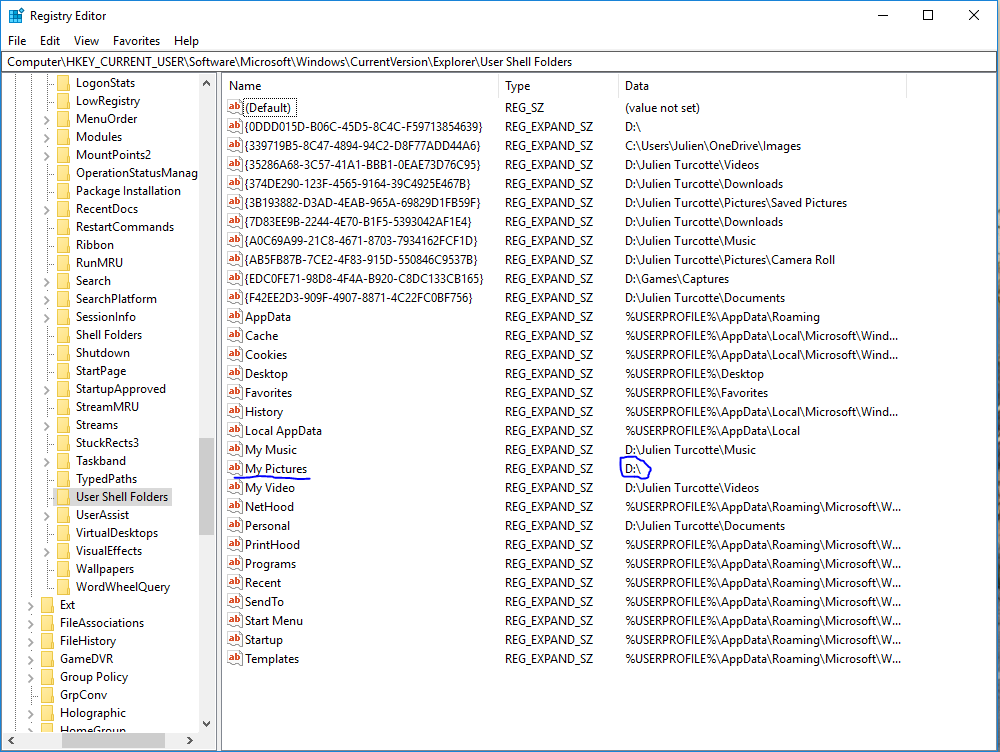Click the string icon next to NetHood

coord(235,506)
